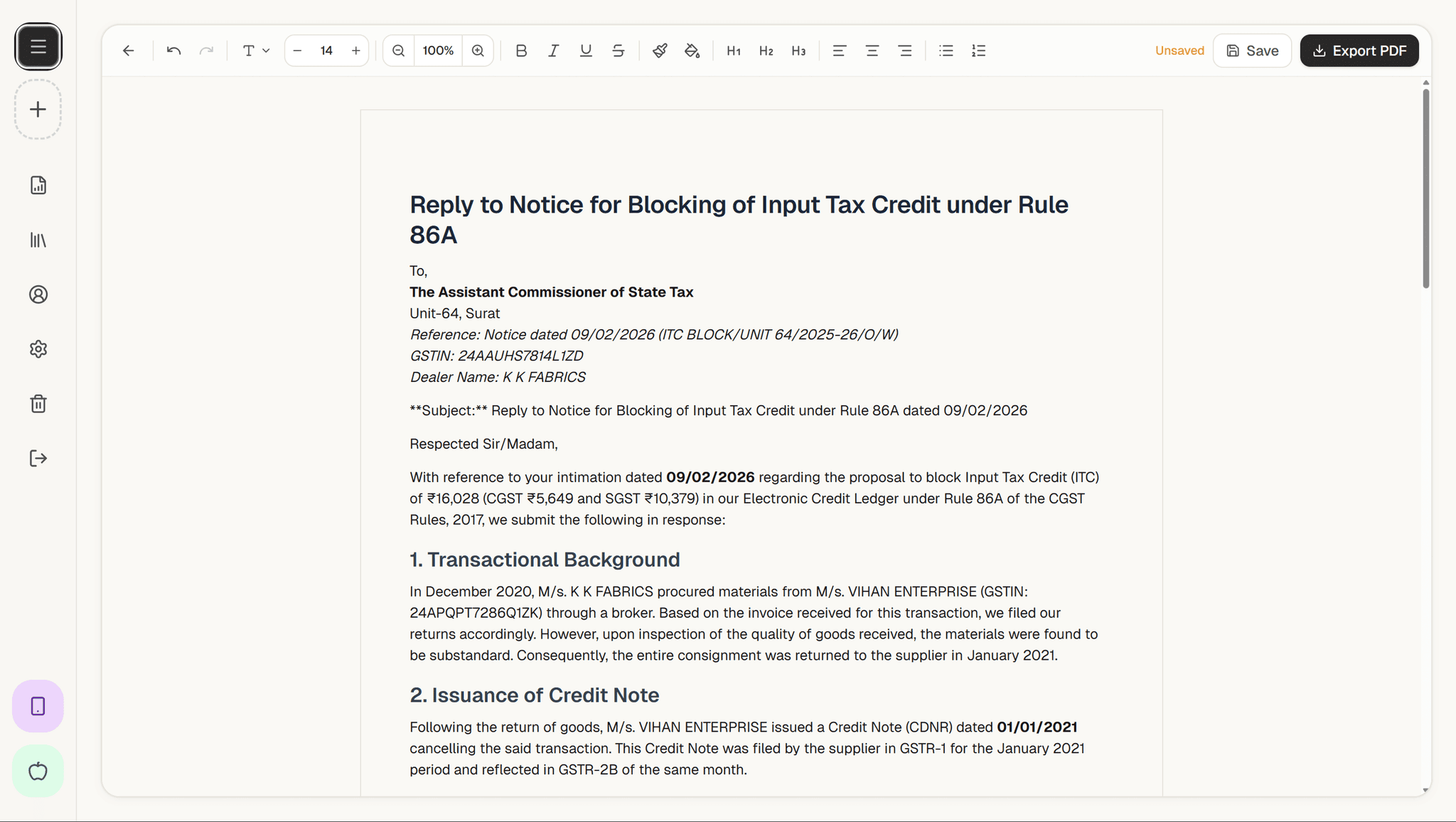Open the user profile sidebar icon

click(x=38, y=294)
